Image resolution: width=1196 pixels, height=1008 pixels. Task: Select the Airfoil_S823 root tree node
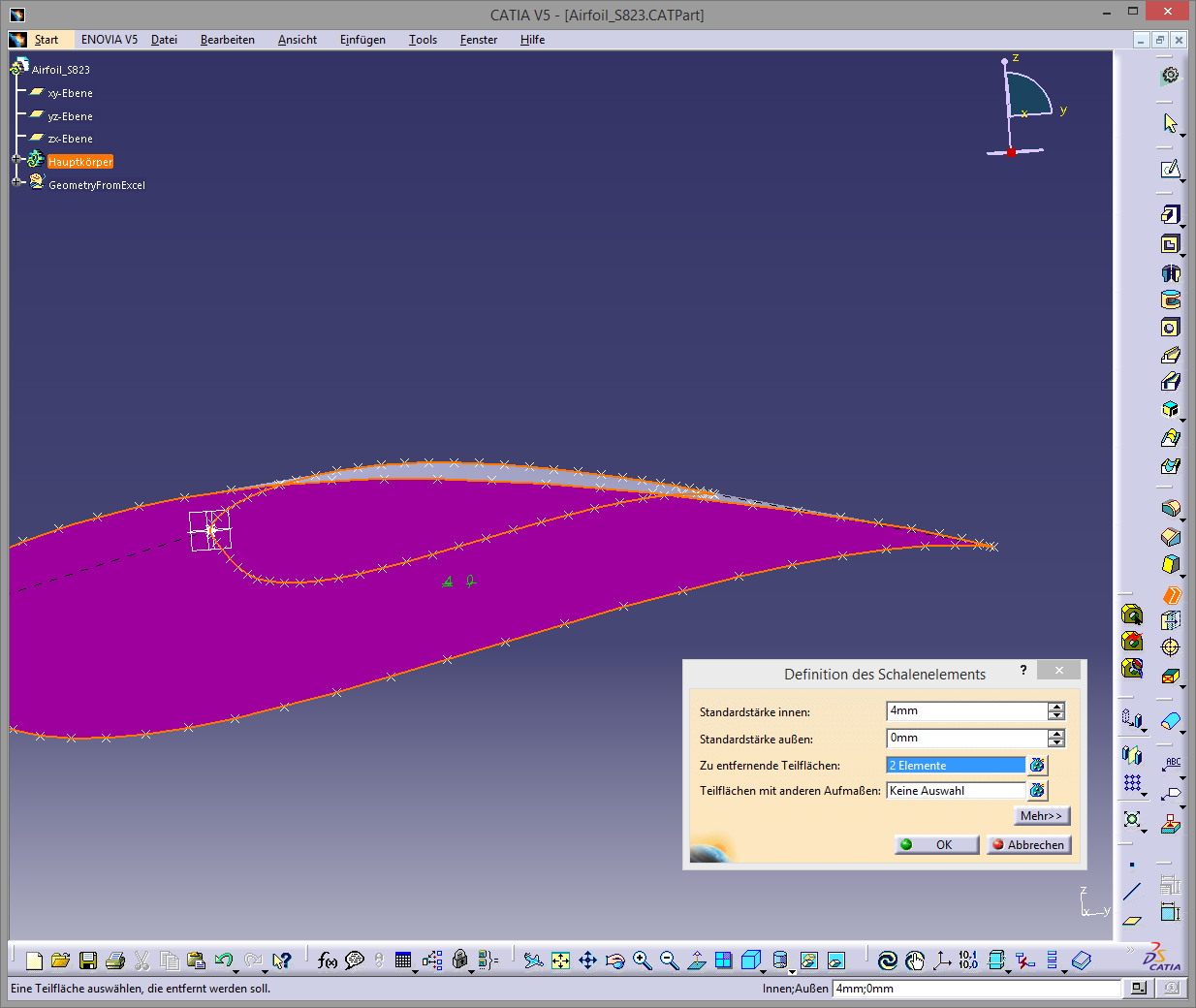tap(60, 70)
